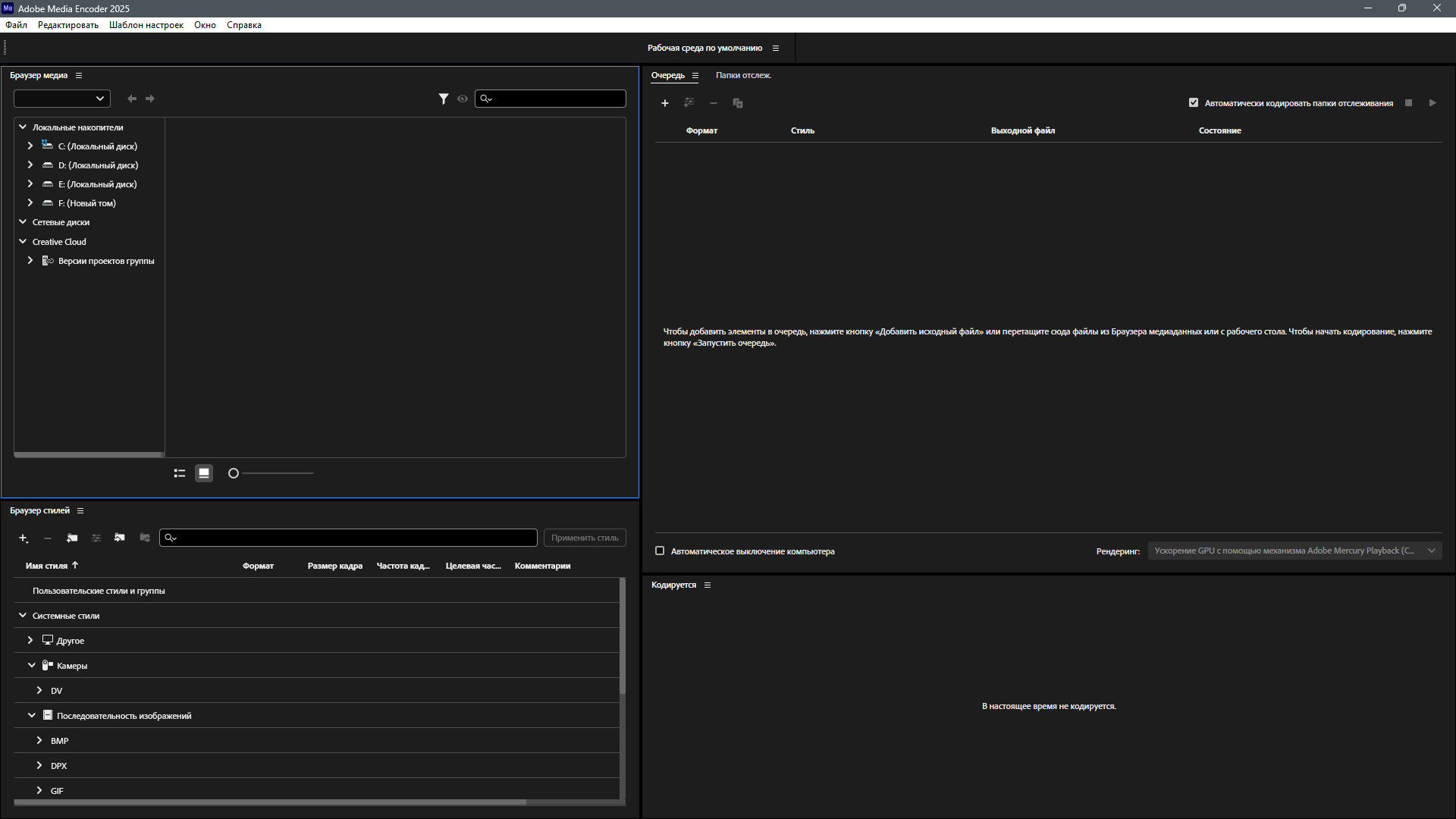Click the Style Browser search field
This screenshot has height=819, width=1456.
click(348, 538)
